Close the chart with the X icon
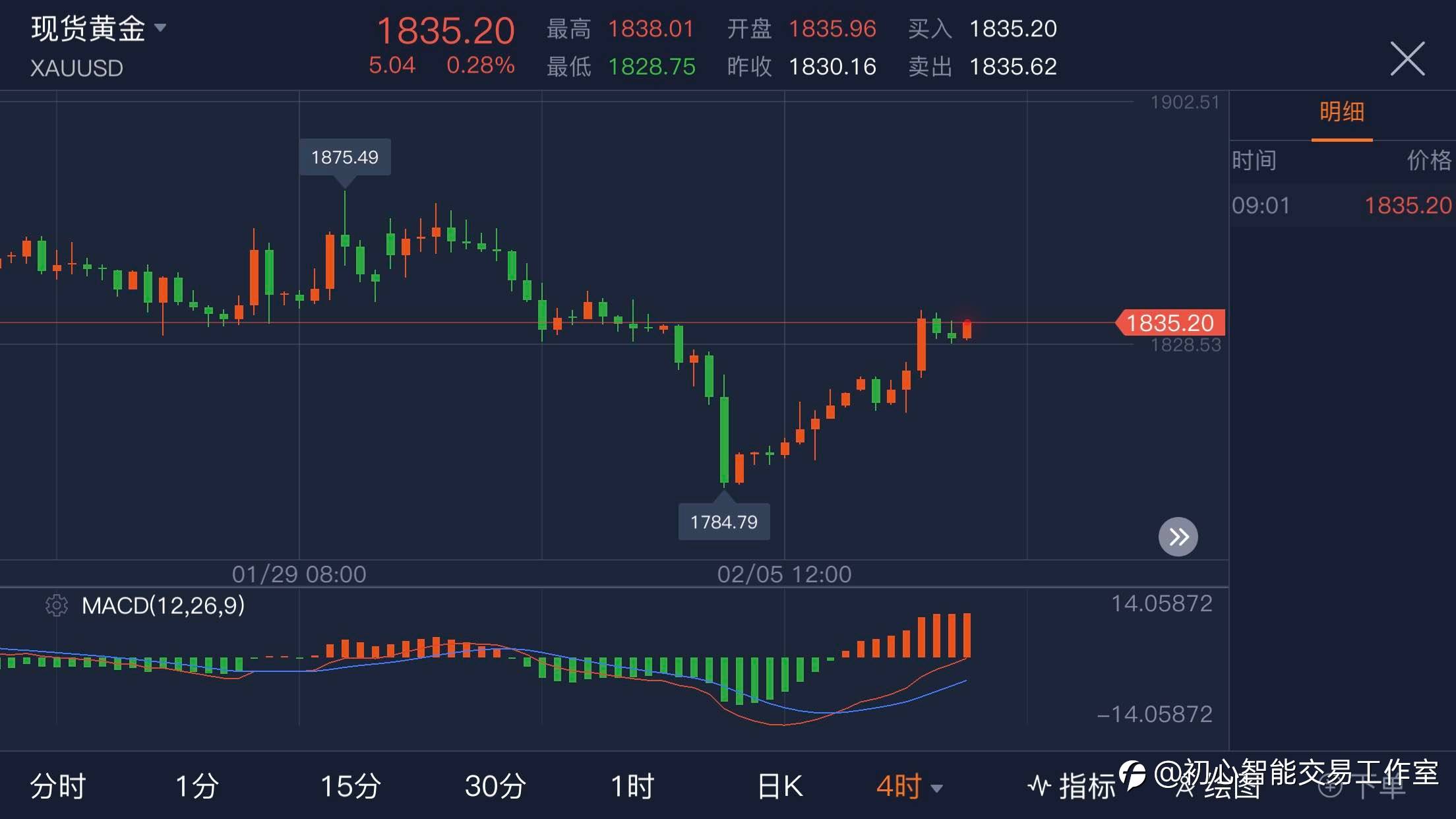Viewport: 1456px width, 819px height. pyautogui.click(x=1407, y=59)
